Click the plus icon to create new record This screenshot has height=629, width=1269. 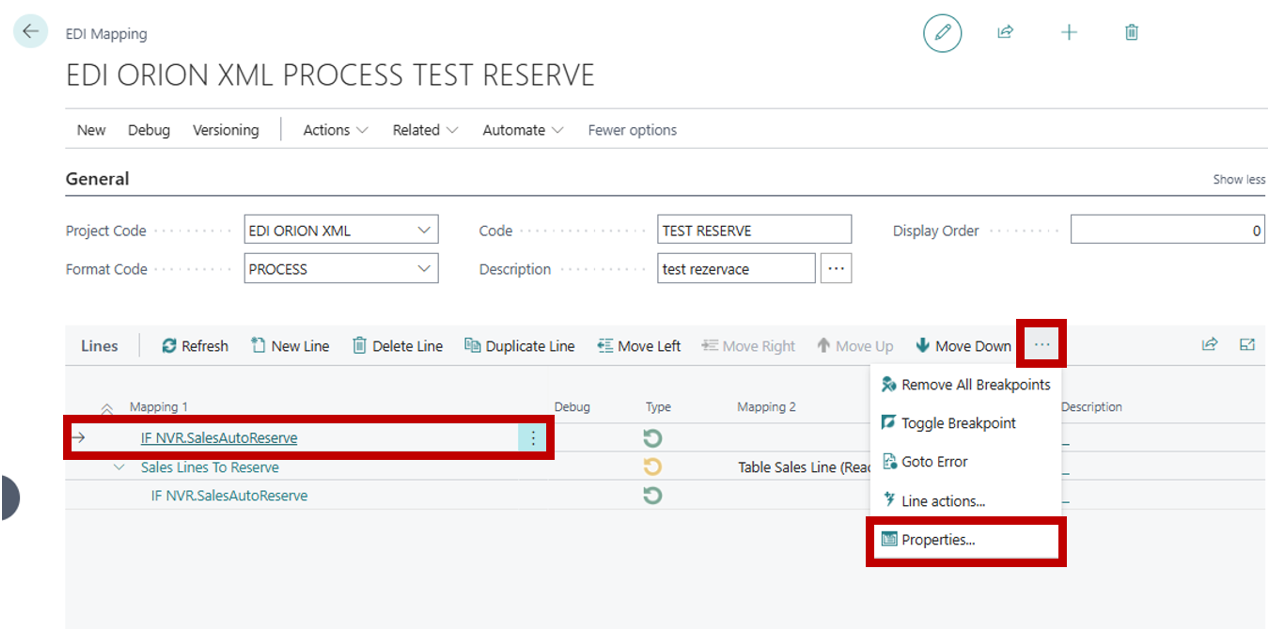(1068, 31)
